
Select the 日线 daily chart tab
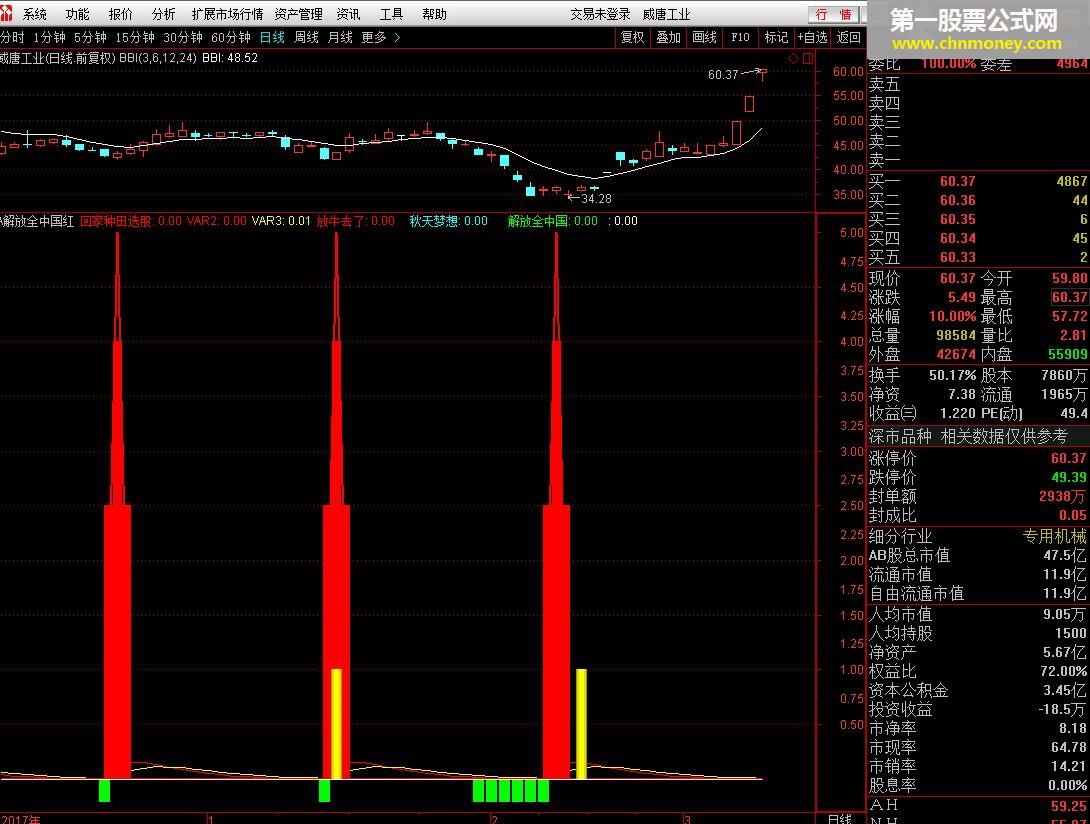coord(272,38)
